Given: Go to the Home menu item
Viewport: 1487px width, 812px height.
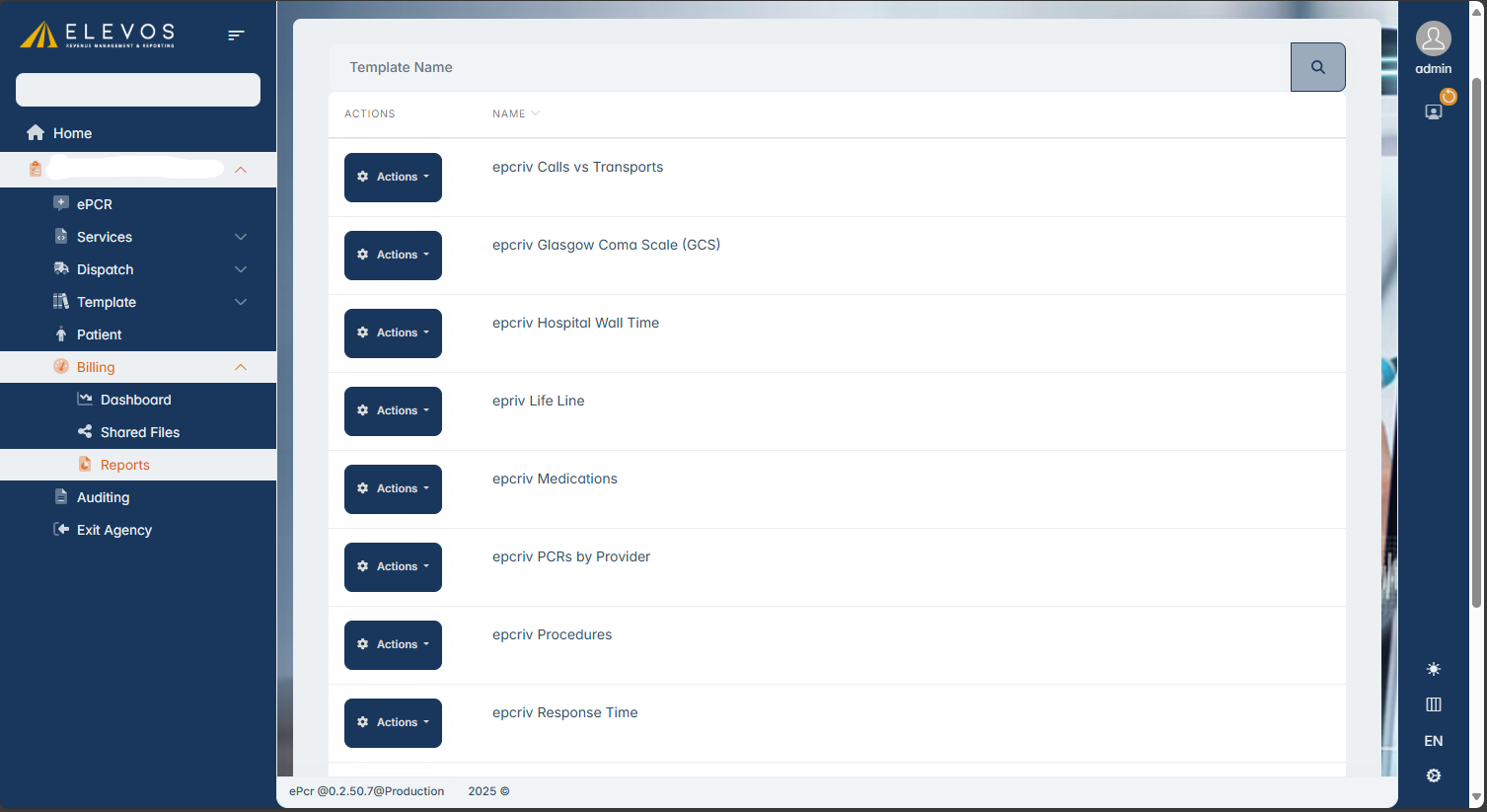Looking at the screenshot, I should (x=72, y=133).
